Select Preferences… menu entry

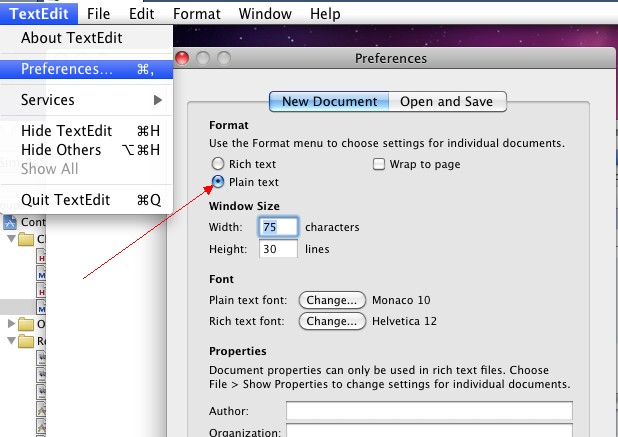pos(86,69)
